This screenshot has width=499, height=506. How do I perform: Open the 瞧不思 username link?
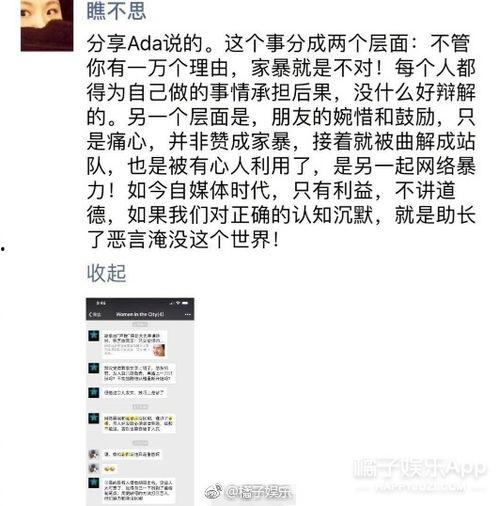point(116,10)
